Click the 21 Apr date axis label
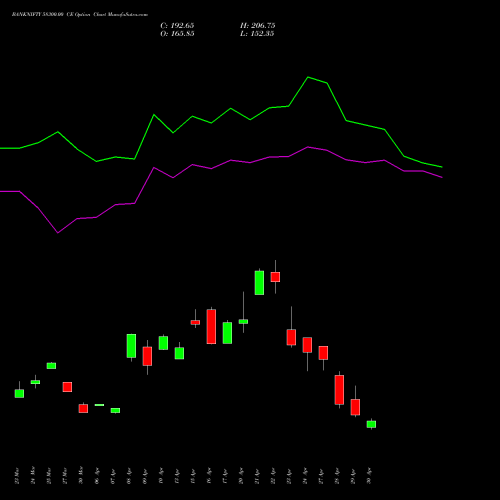The width and height of the screenshot is (500, 500). [257, 476]
